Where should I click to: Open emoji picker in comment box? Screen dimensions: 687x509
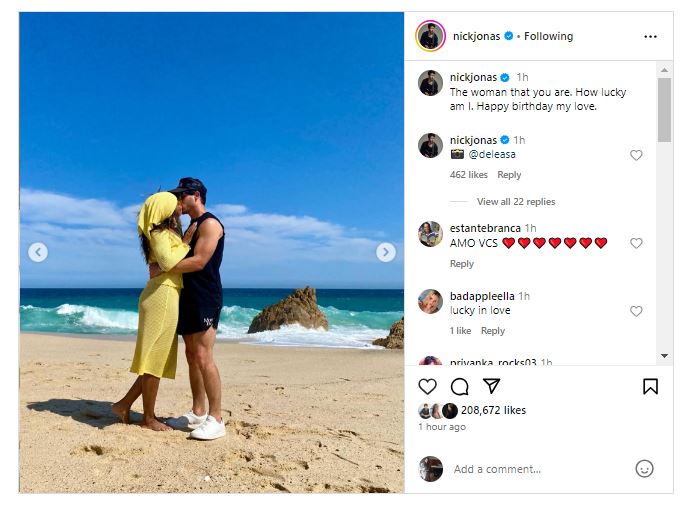tap(644, 468)
